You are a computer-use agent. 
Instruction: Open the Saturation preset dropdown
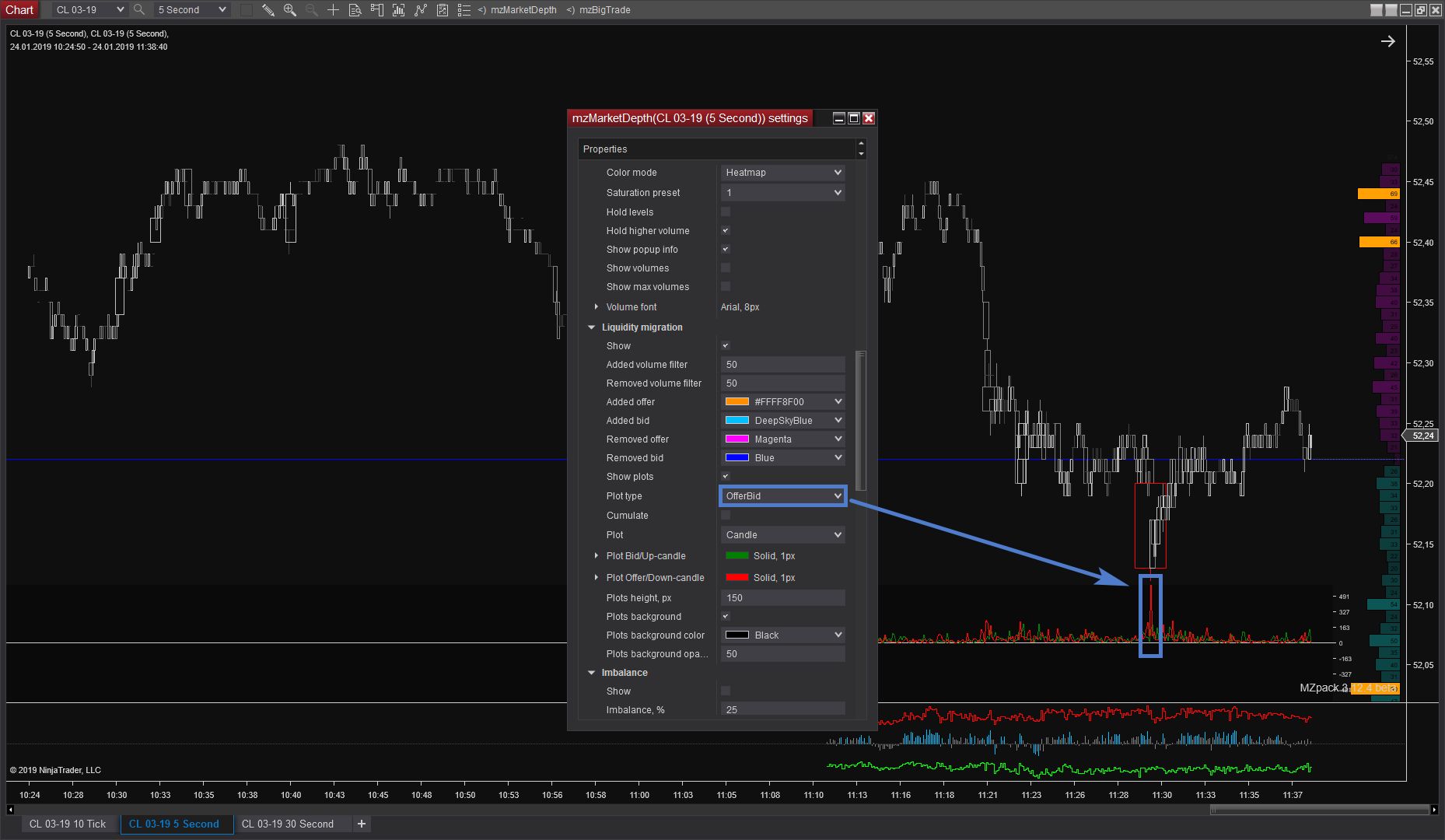point(782,192)
